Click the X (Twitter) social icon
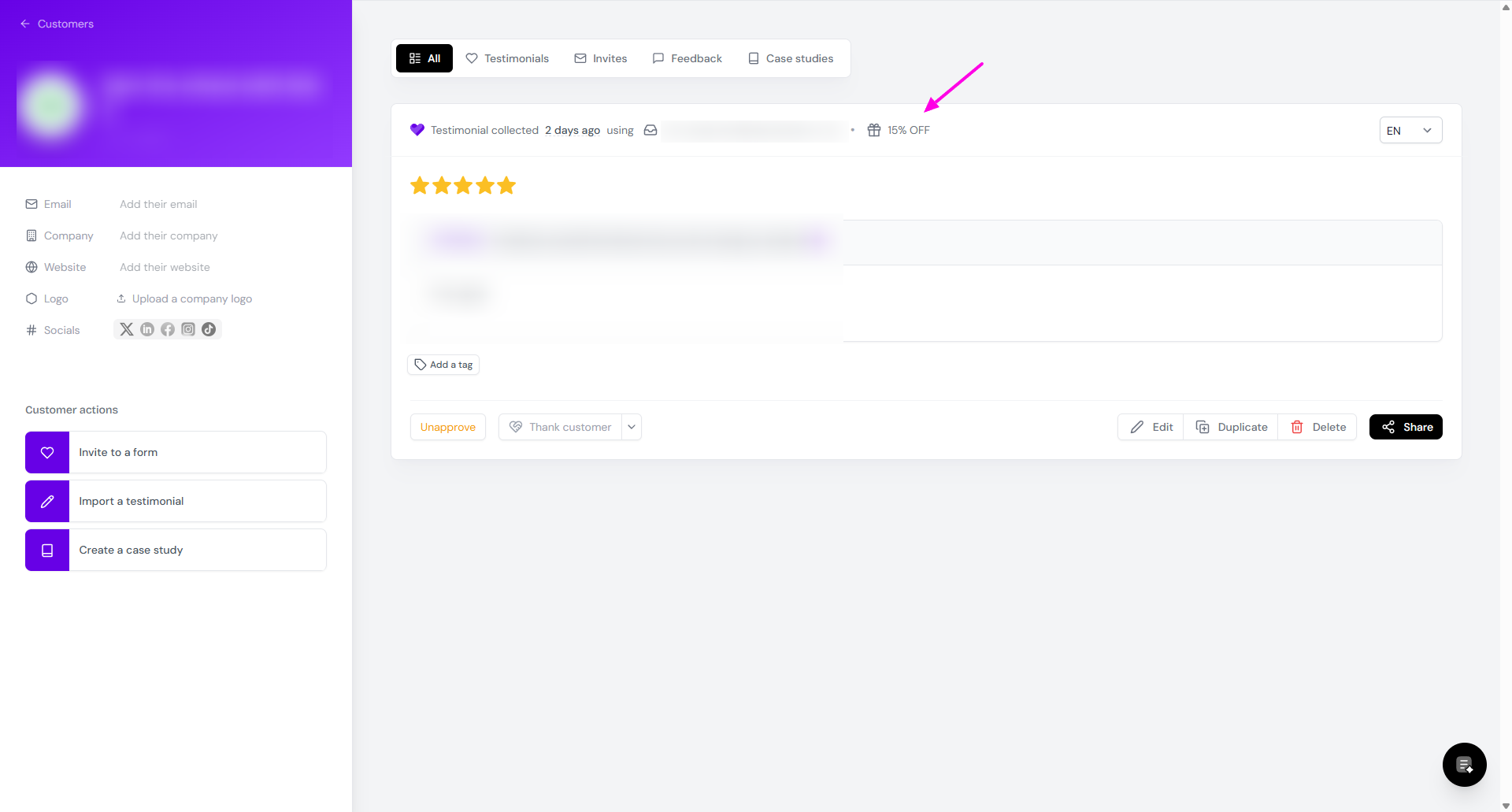 point(126,329)
